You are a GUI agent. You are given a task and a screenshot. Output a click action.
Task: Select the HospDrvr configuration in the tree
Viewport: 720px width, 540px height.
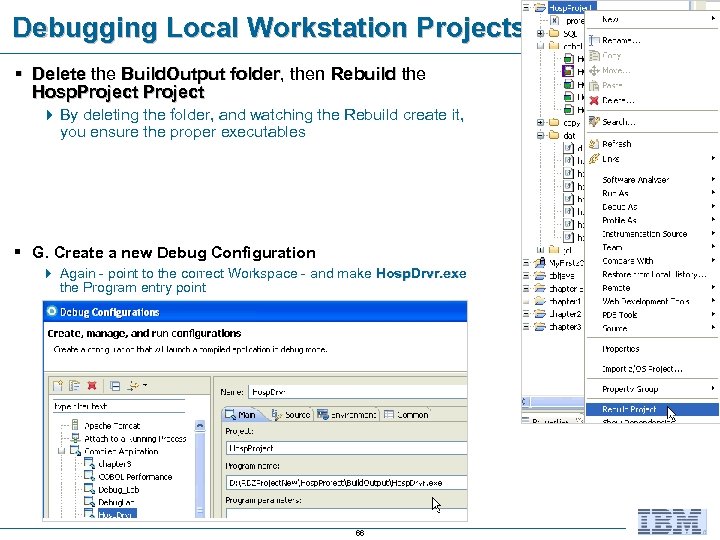pos(116,515)
